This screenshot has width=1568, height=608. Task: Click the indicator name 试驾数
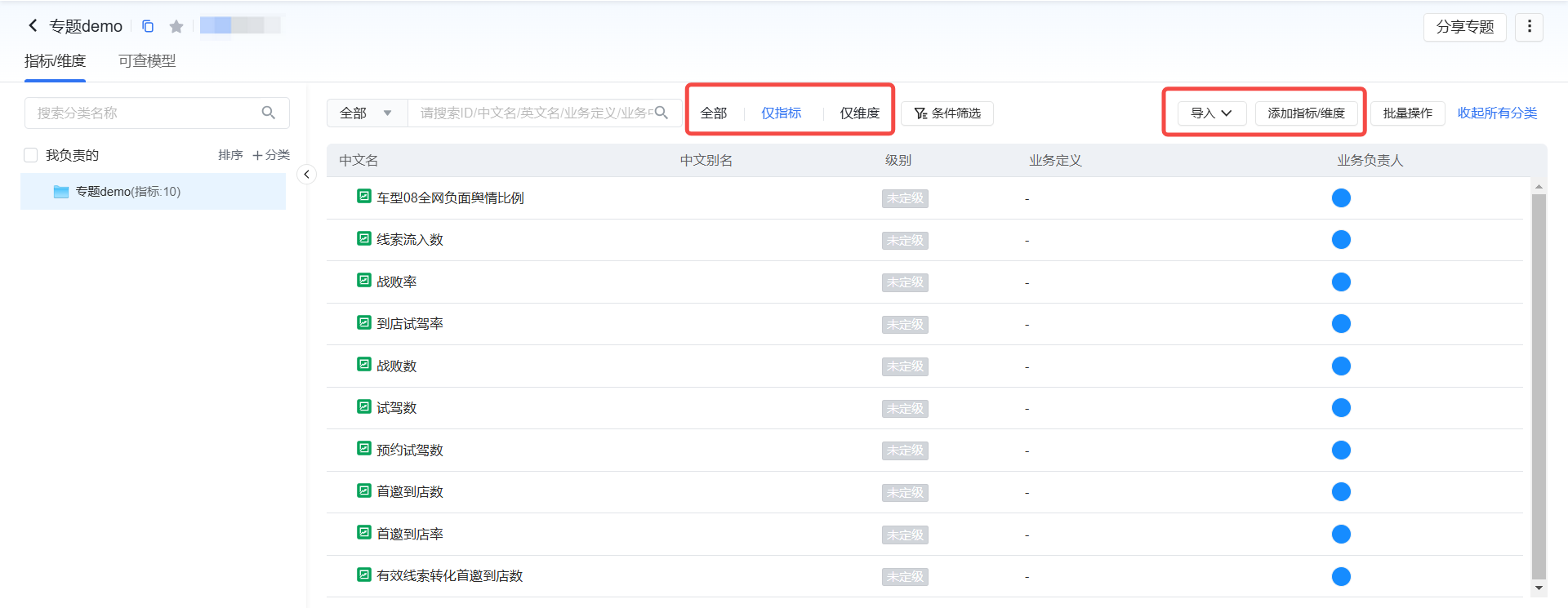(397, 407)
